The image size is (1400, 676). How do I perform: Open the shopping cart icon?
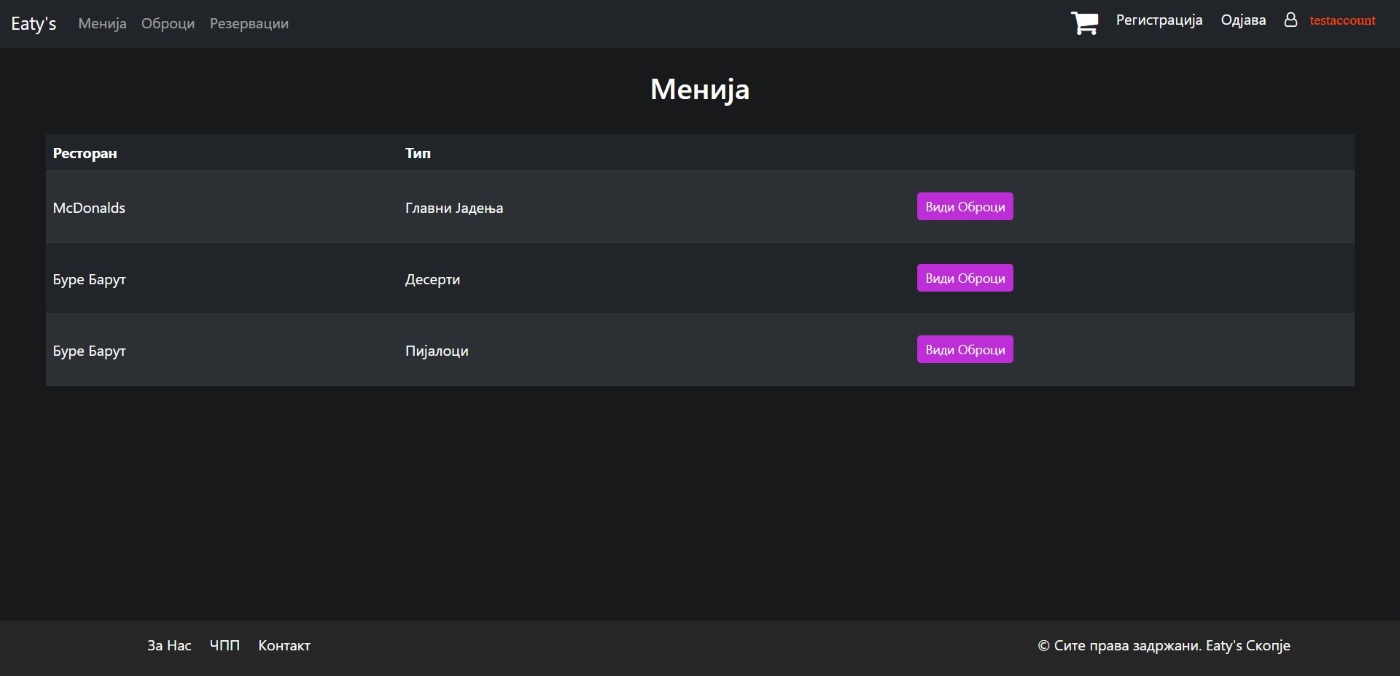(1084, 23)
